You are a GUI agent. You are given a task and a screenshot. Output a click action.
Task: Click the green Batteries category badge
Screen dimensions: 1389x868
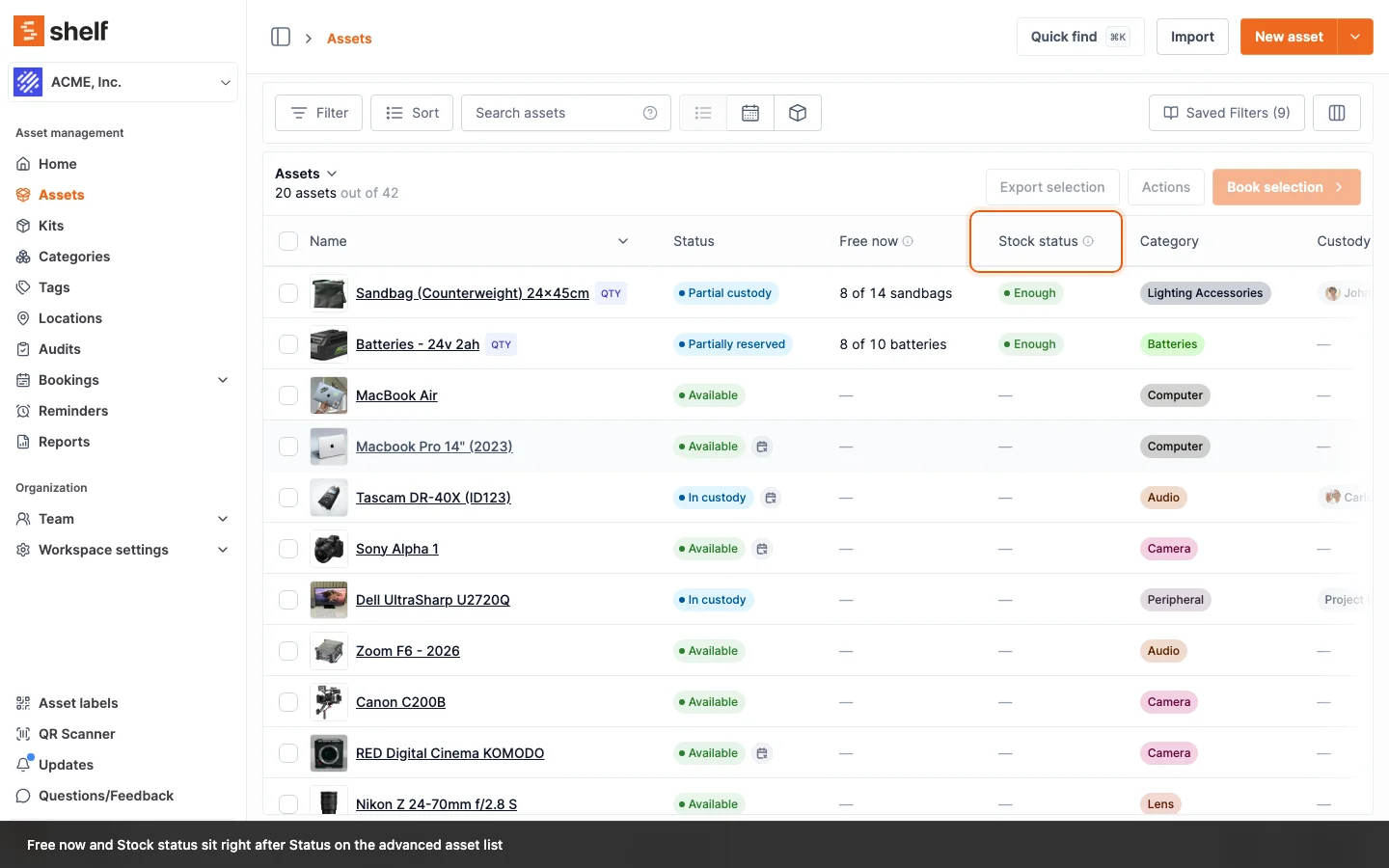[1172, 344]
